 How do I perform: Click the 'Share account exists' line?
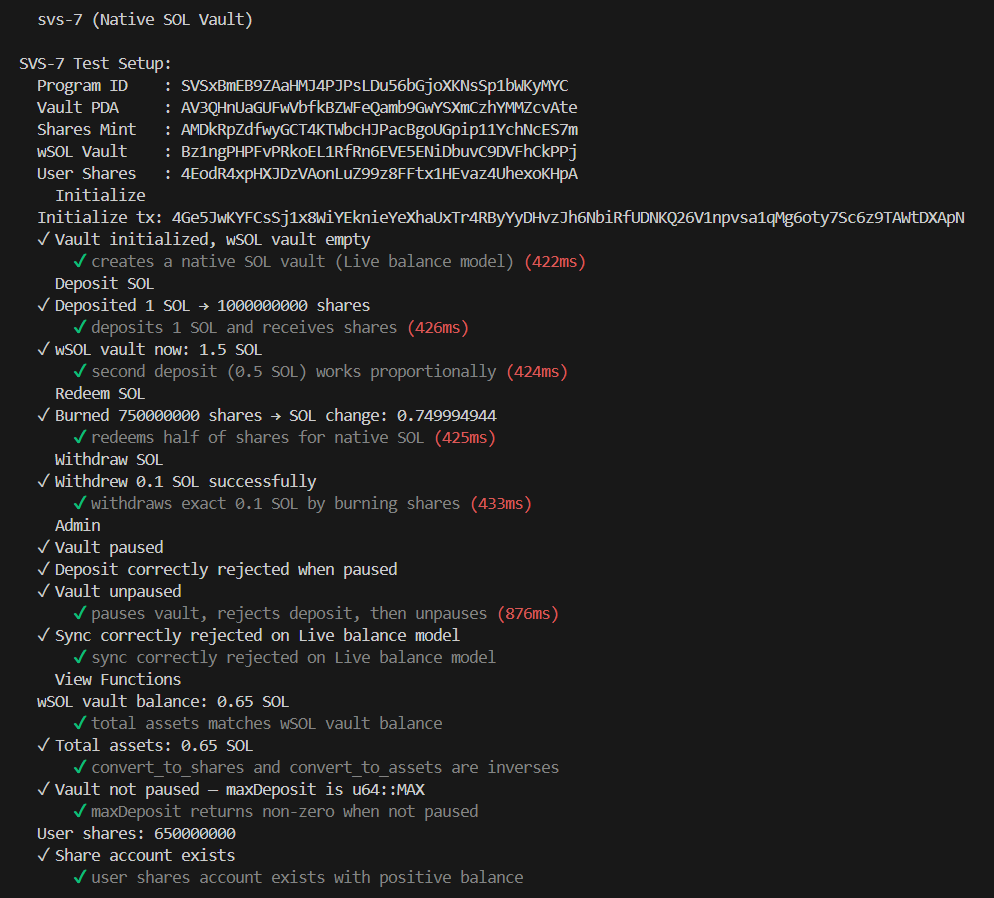pos(145,856)
